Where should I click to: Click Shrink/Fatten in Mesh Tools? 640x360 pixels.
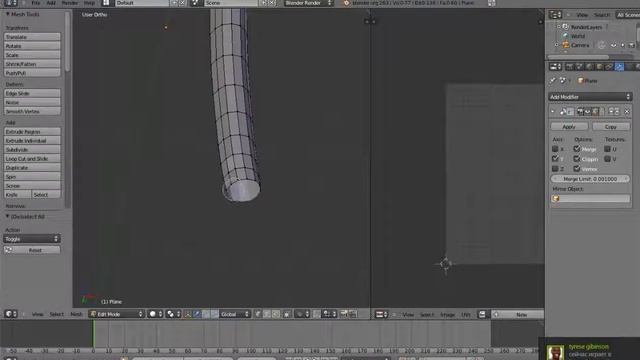click(32, 64)
